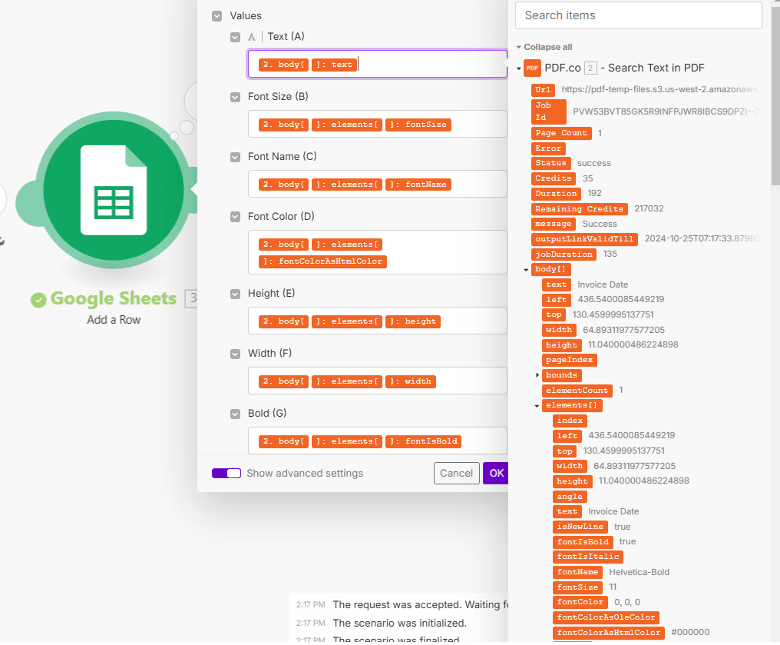The width and height of the screenshot is (780, 645).
Task: Choose the Remaining Credits variable pill
Action: coord(580,208)
